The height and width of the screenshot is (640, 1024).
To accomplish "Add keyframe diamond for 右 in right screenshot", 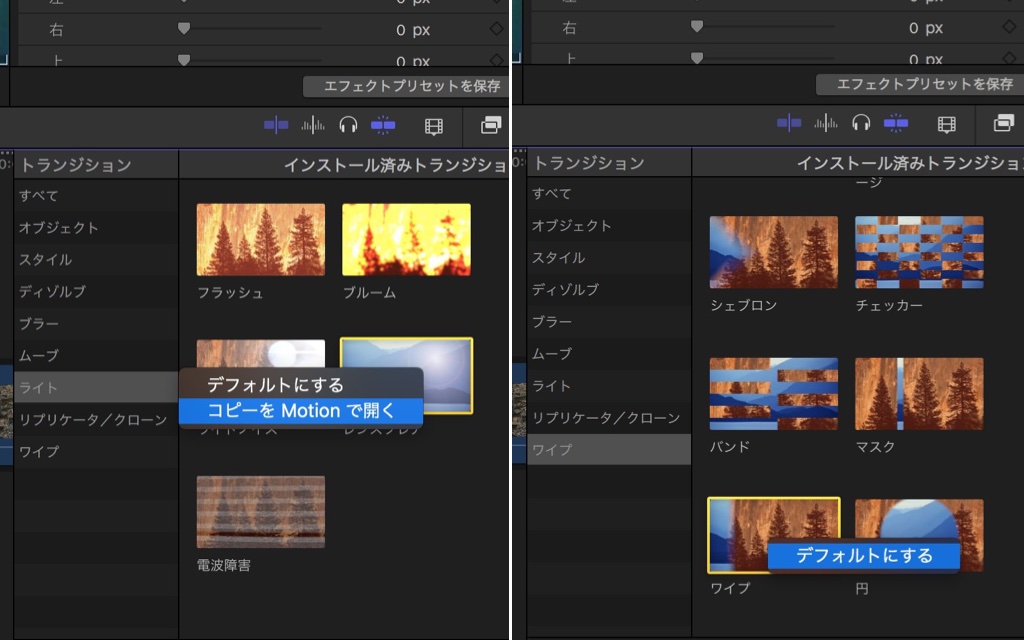I will pyautogui.click(x=1009, y=27).
